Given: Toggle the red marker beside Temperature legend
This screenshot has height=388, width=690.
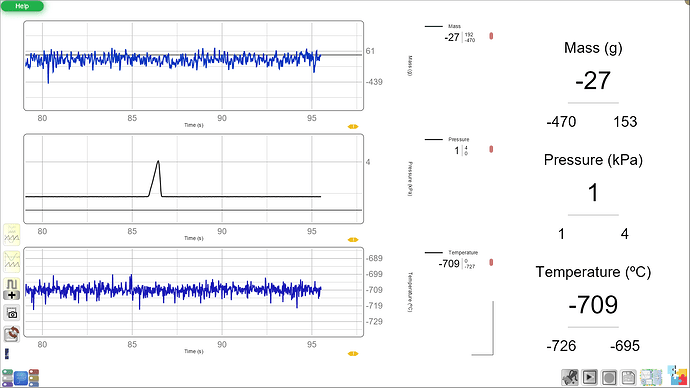Looking at the screenshot, I should [x=491, y=263].
